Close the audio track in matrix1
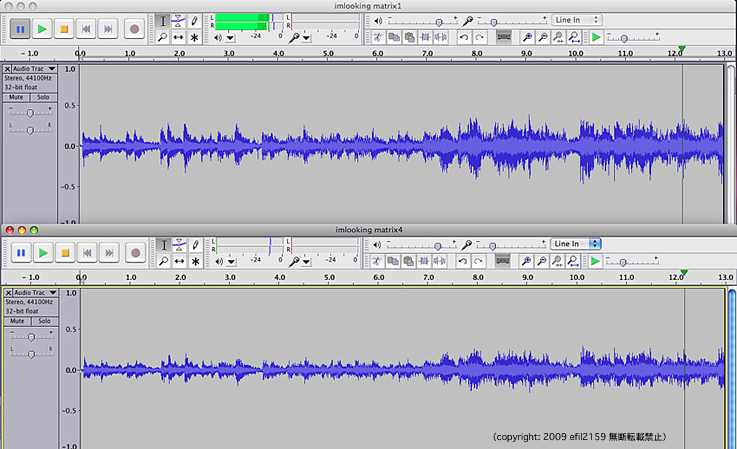The width and height of the screenshot is (737, 449). point(7,69)
